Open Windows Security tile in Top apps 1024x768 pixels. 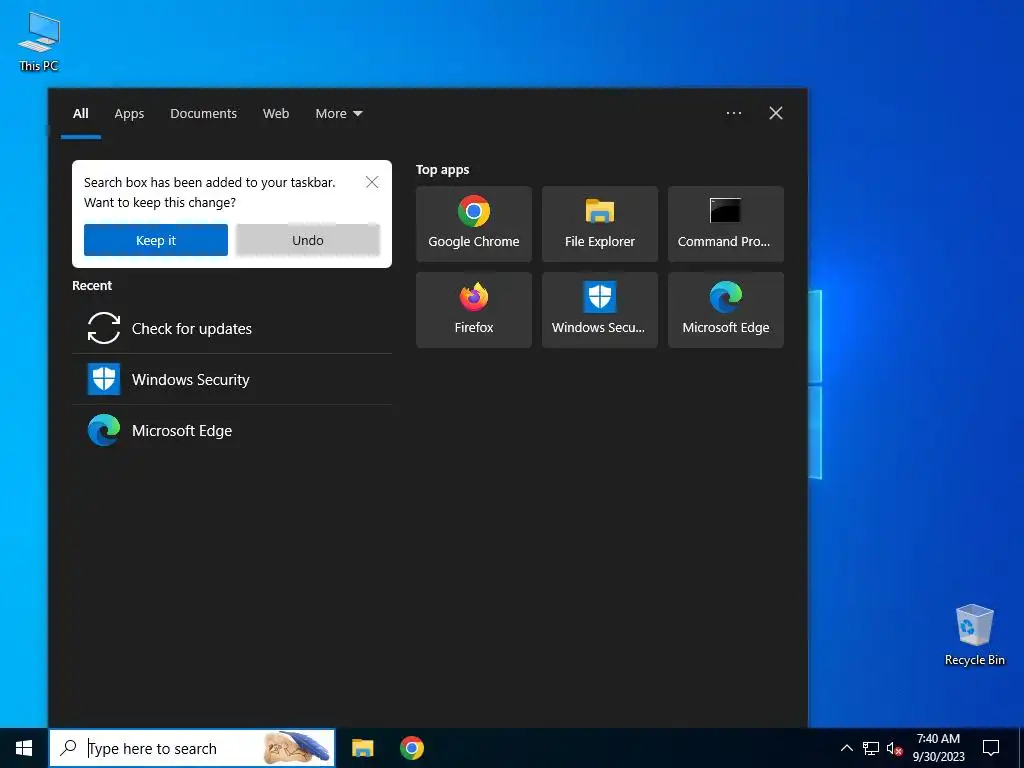[600, 310]
